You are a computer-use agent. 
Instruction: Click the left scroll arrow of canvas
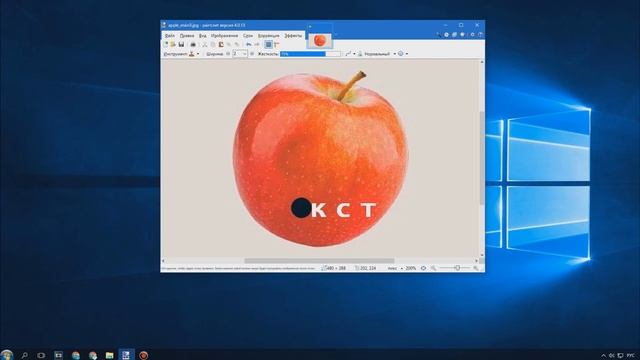[x=164, y=260]
